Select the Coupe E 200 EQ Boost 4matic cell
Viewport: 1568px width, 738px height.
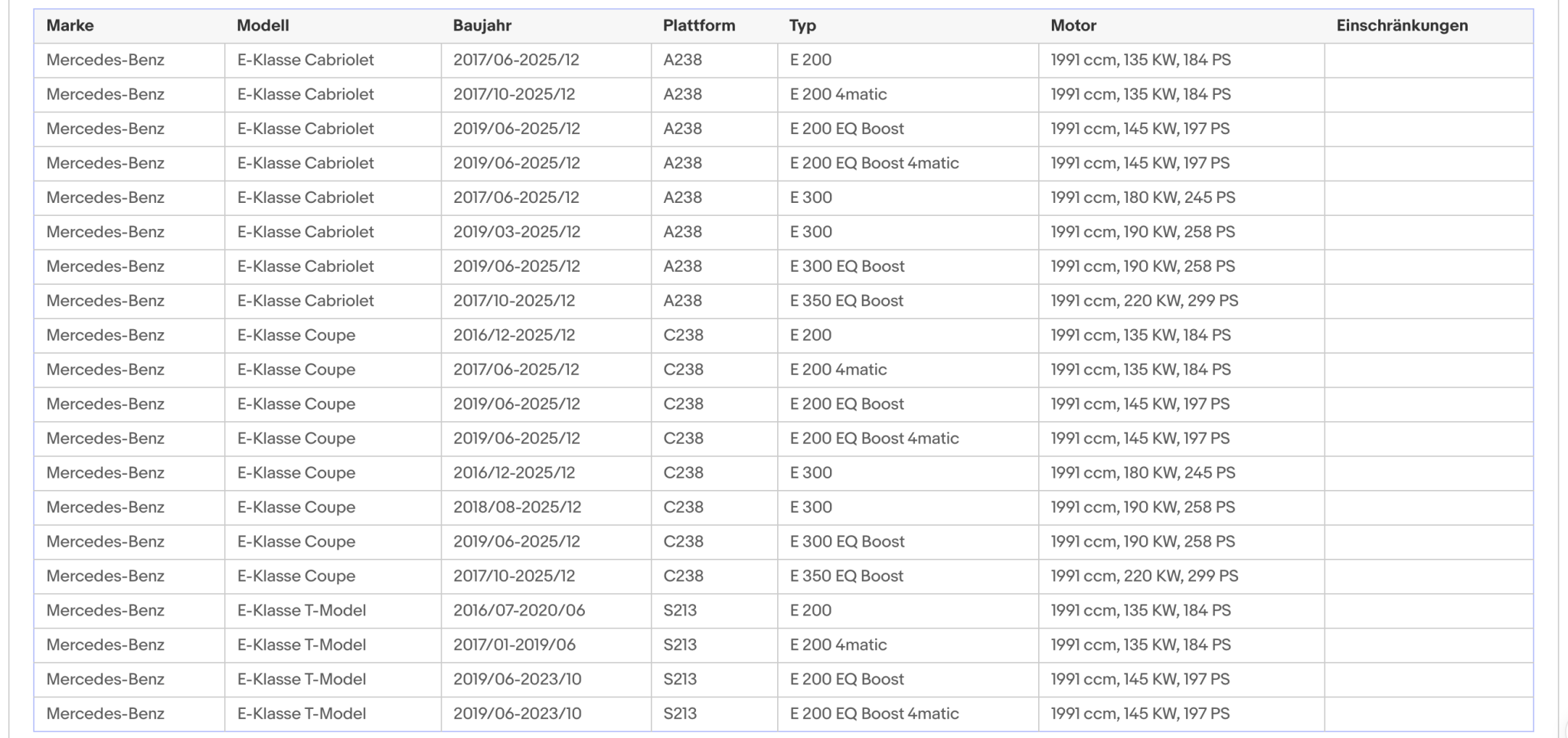point(908,439)
